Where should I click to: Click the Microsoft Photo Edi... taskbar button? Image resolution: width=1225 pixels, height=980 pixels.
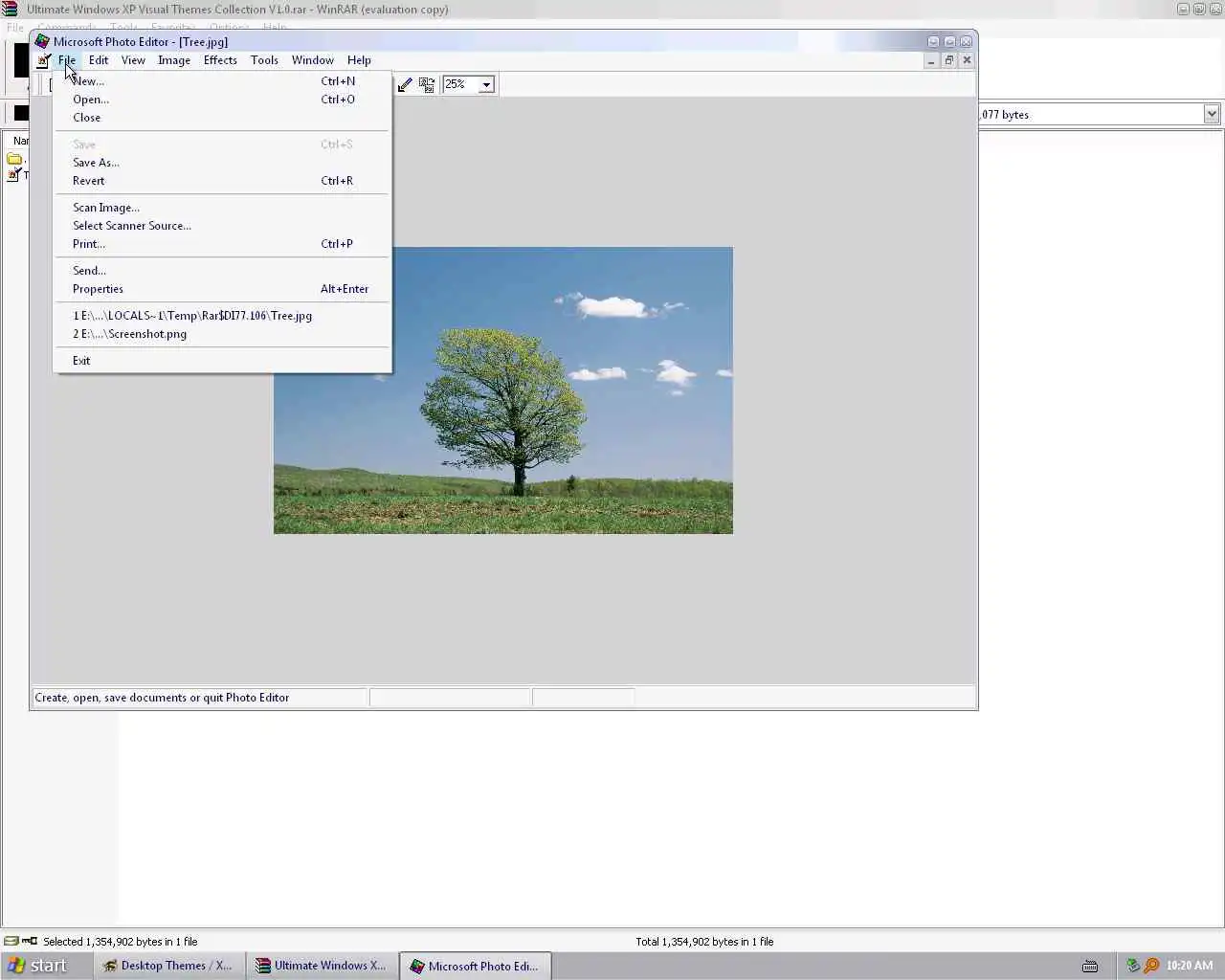pos(475,966)
